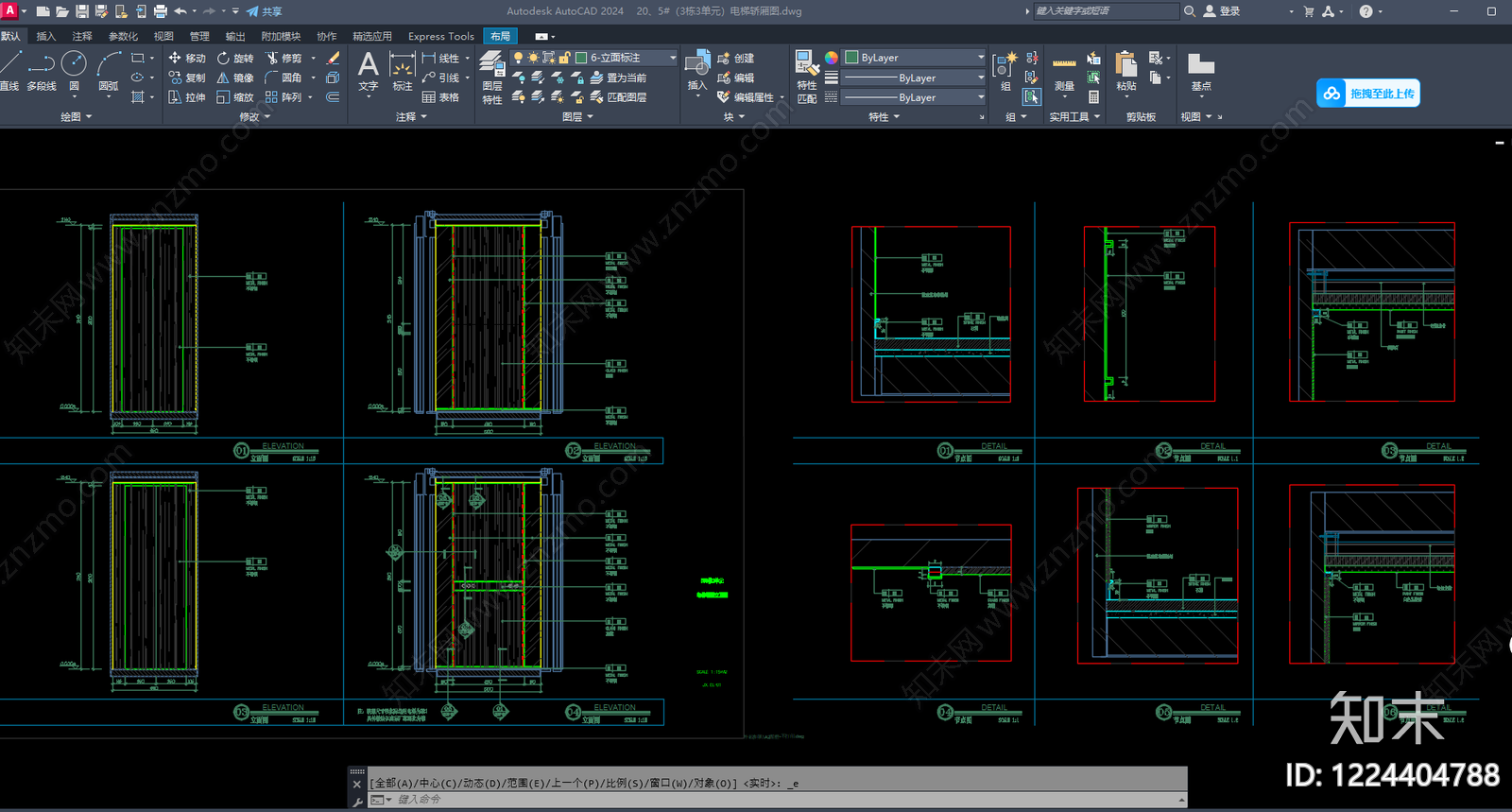Open the layer dropdown showing 6-立面标注
The height and width of the screenshot is (812, 1512).
594,58
